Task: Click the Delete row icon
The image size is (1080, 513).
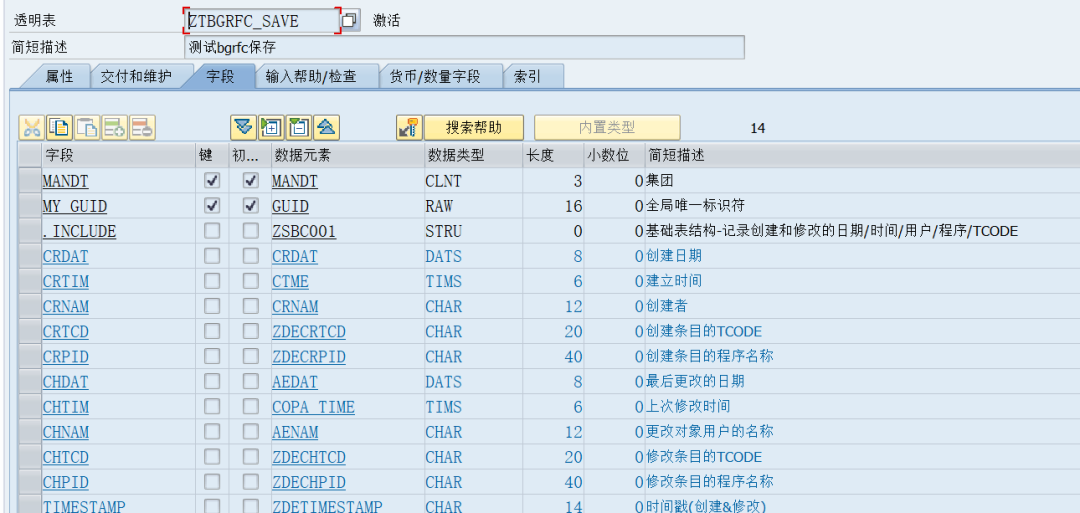Action: [142, 127]
